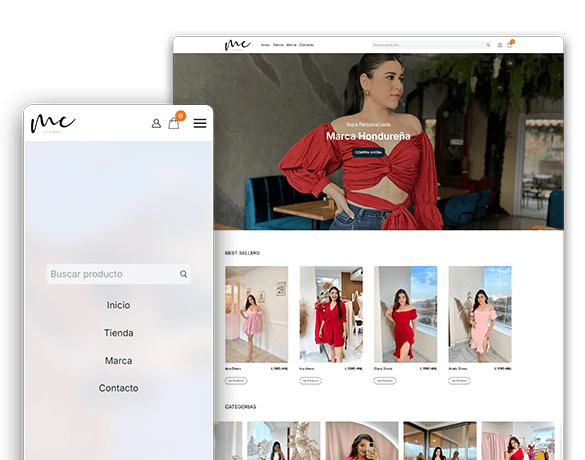Click Tienda in the desktop navigation
This screenshot has width=585, height=460.
coord(278,45)
